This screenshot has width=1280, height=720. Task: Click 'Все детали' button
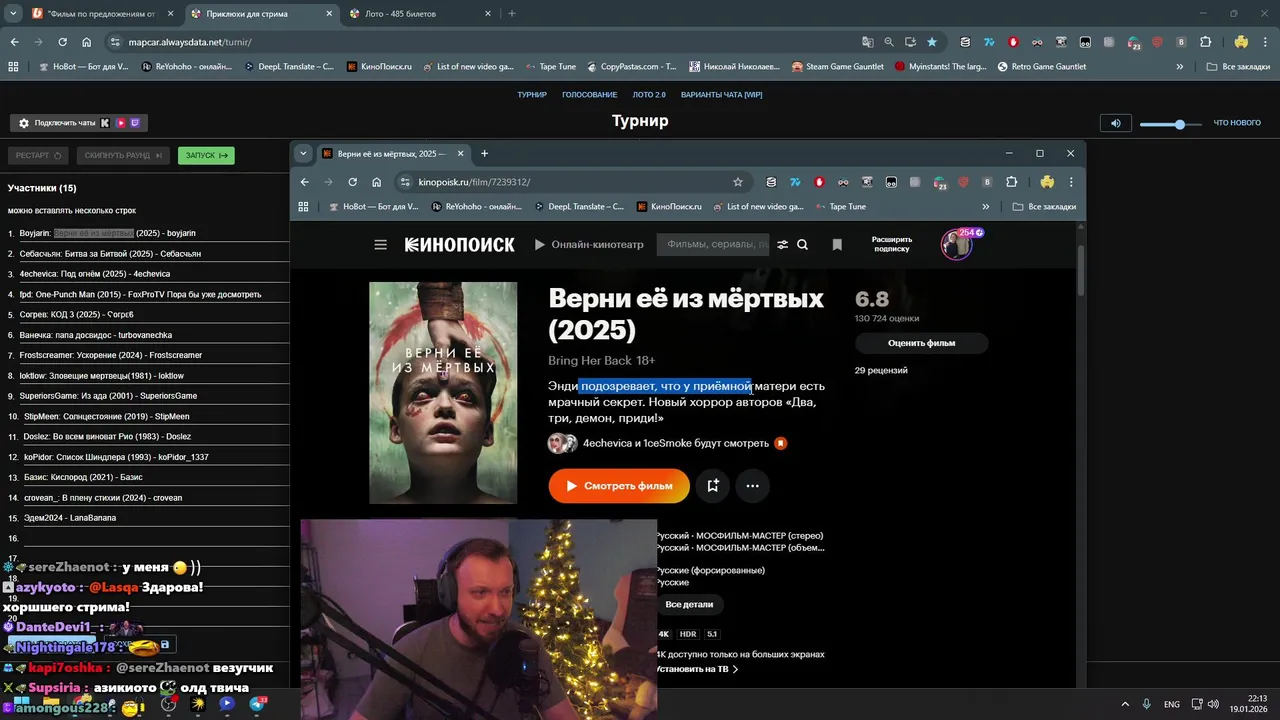pyautogui.click(x=689, y=604)
